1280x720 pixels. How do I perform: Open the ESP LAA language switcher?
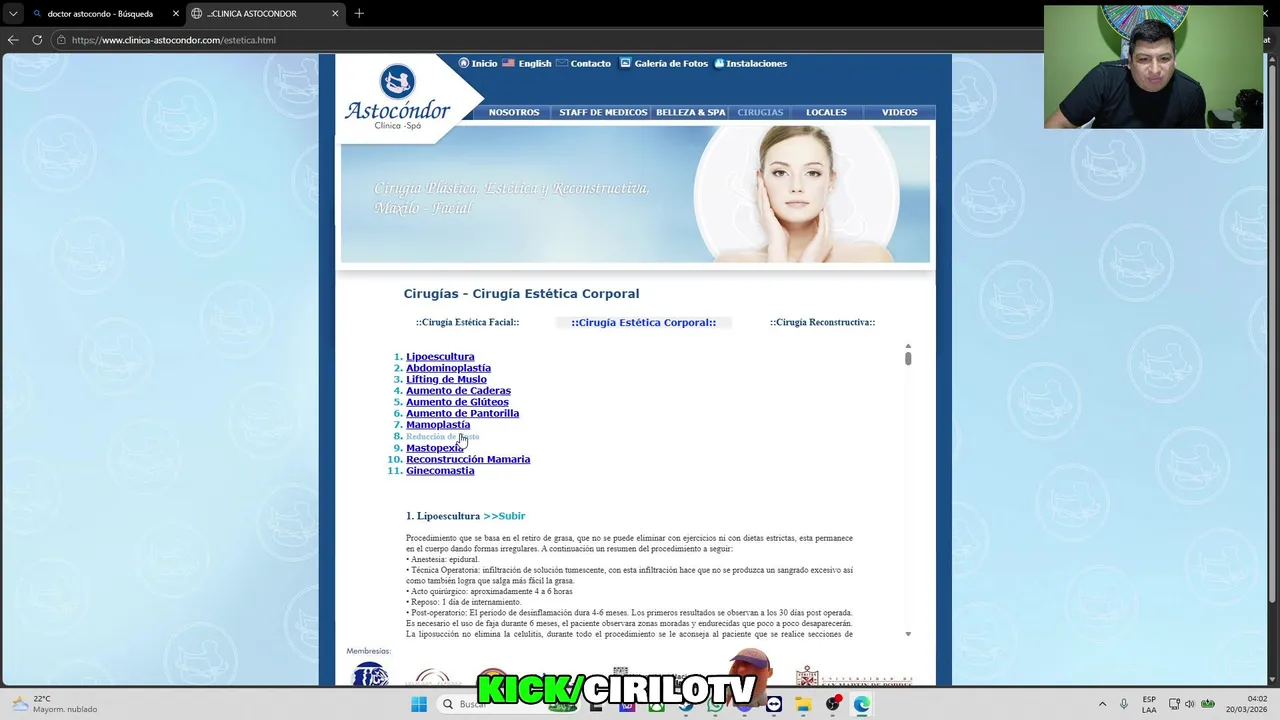click(1149, 704)
